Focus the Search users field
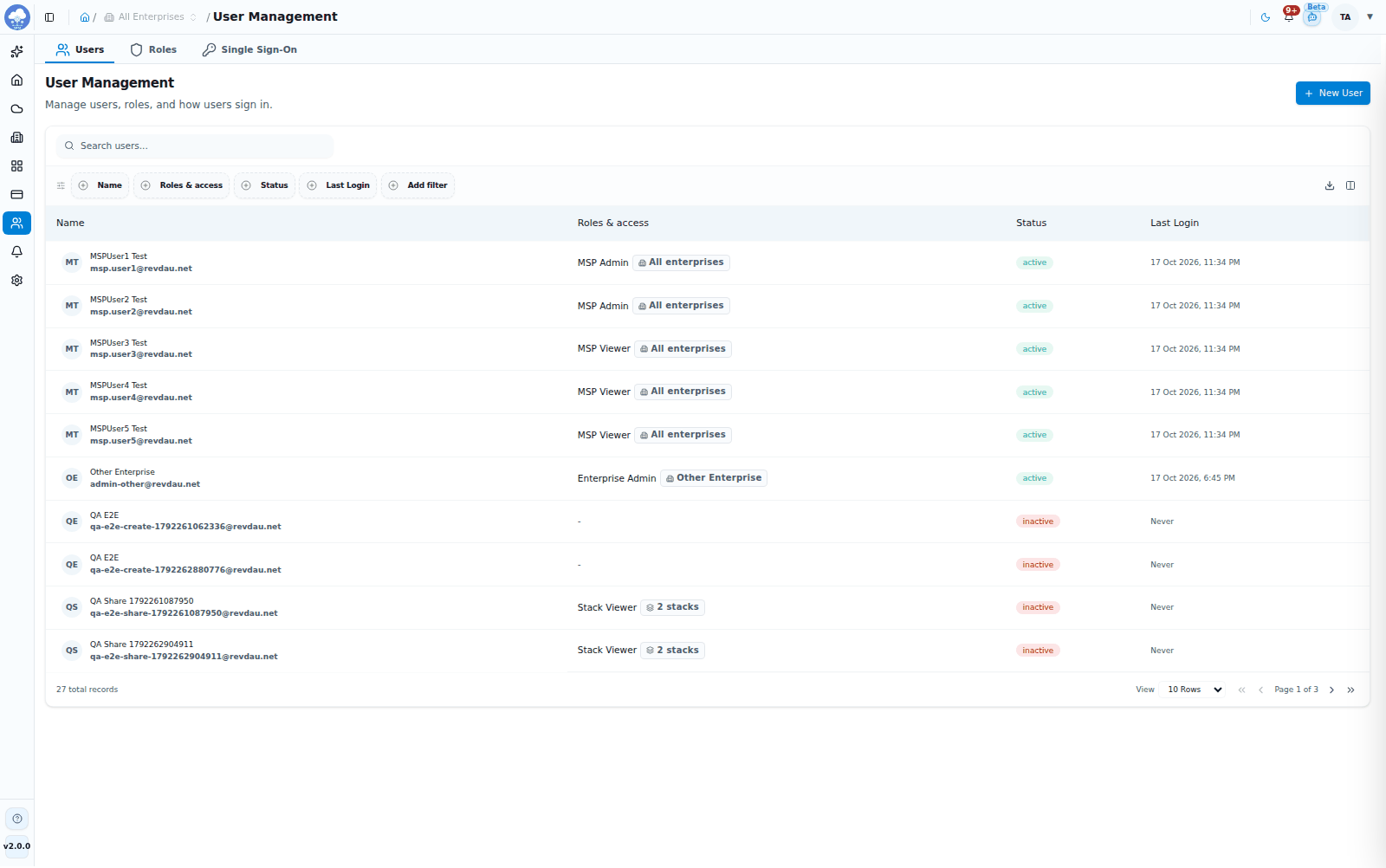 click(195, 146)
